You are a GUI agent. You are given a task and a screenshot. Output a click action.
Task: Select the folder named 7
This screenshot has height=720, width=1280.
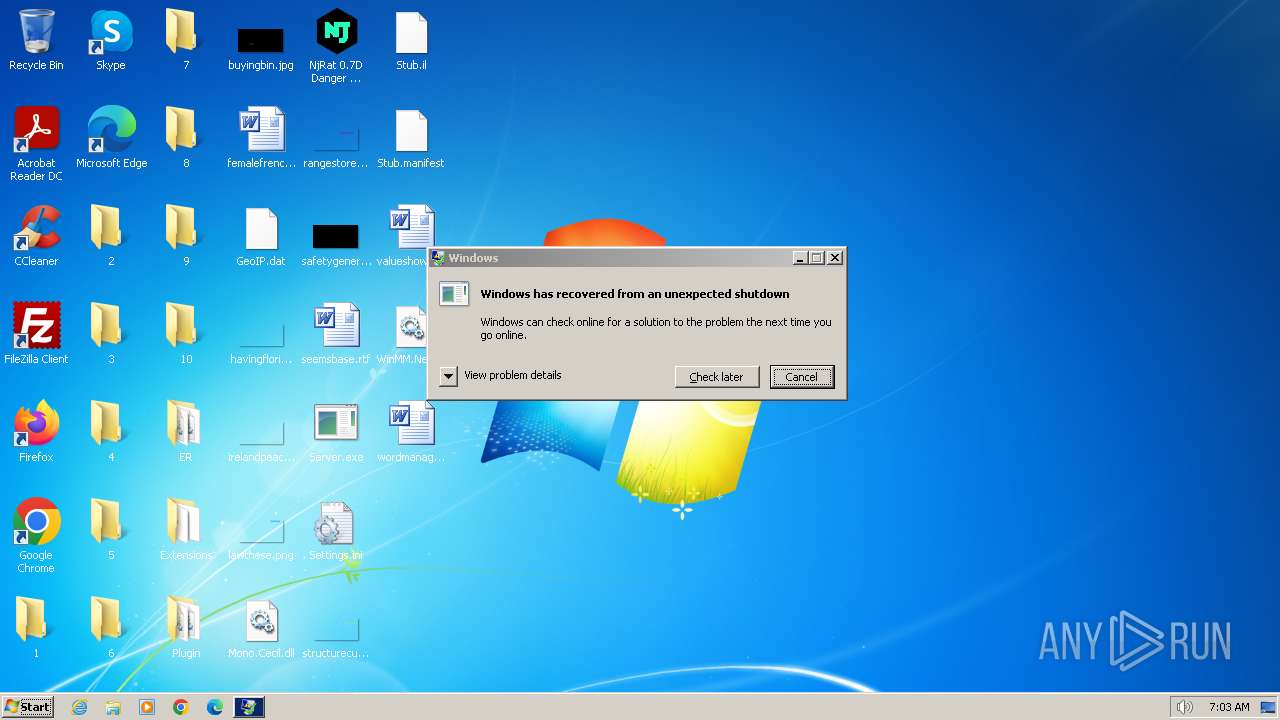point(185,40)
